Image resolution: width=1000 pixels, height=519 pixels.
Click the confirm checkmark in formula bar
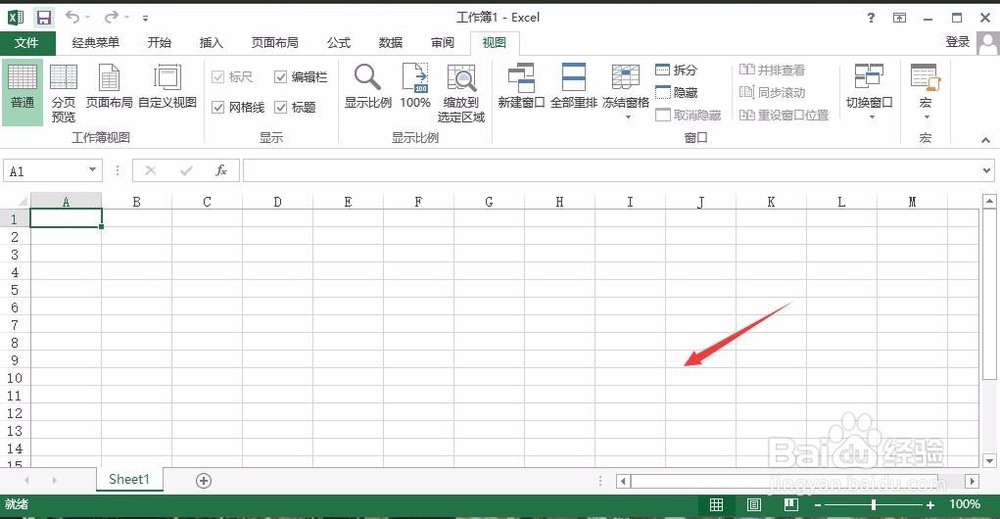click(186, 170)
